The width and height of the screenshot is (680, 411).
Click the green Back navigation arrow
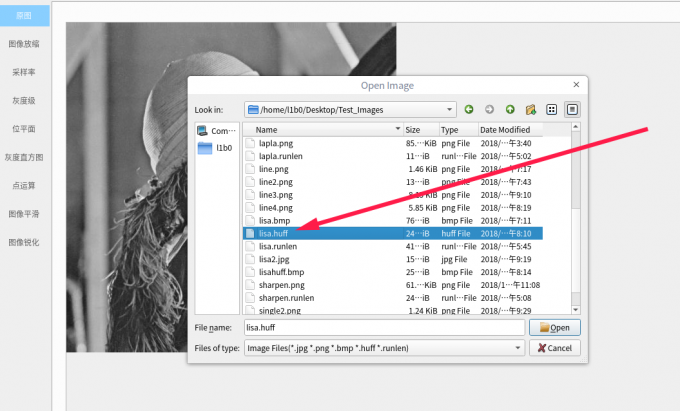(469, 109)
